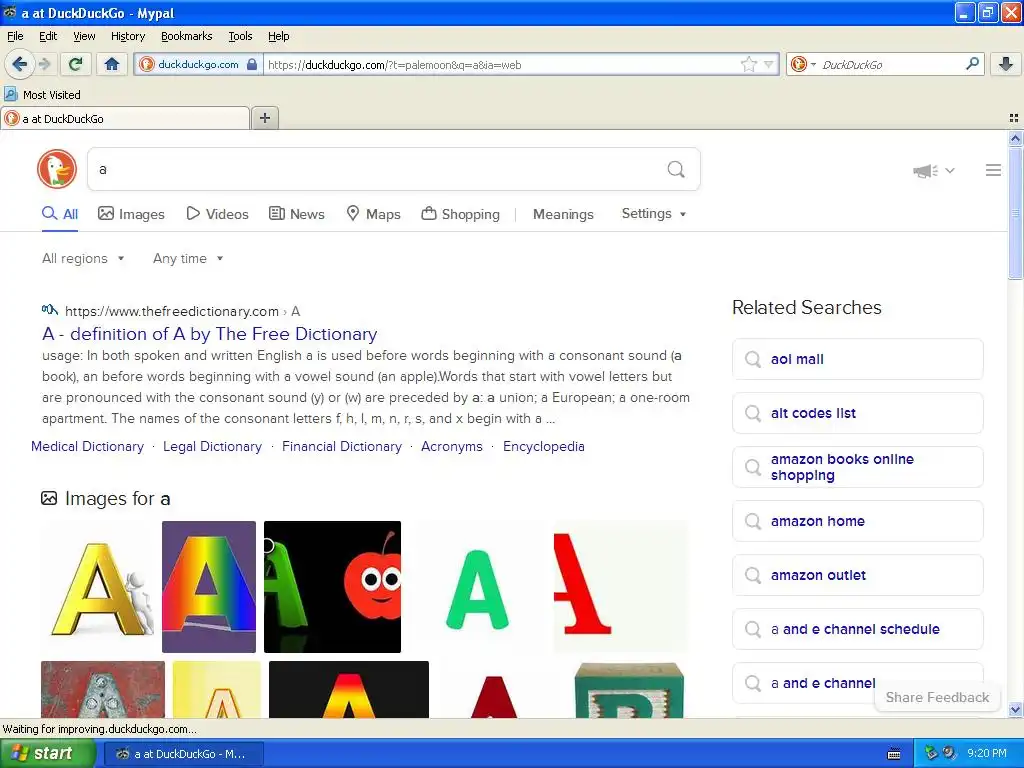Open the browser Home page

coord(112,64)
